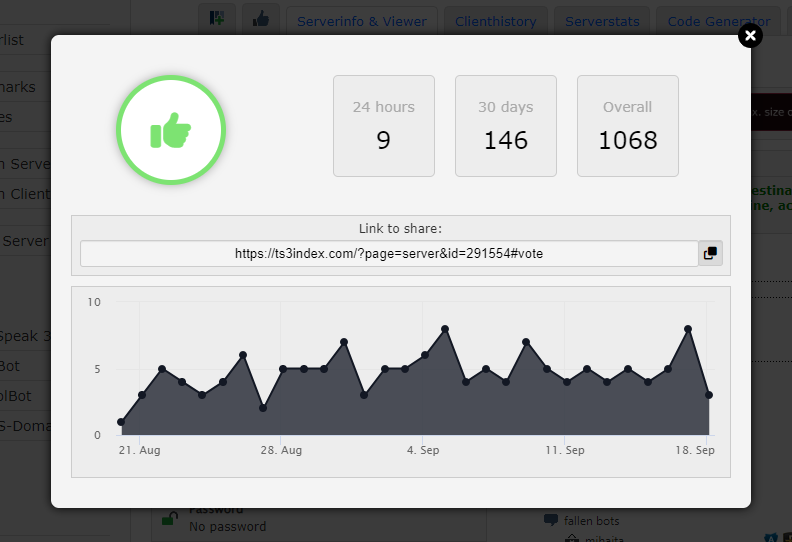Click the fallen bots channel chat icon
Viewport: 792px width, 542px height.
[550, 520]
